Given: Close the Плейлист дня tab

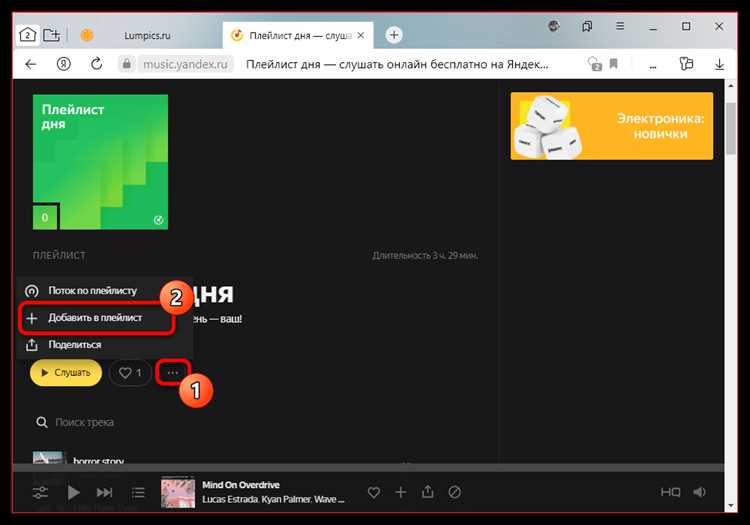Looking at the screenshot, I should click(x=361, y=35).
